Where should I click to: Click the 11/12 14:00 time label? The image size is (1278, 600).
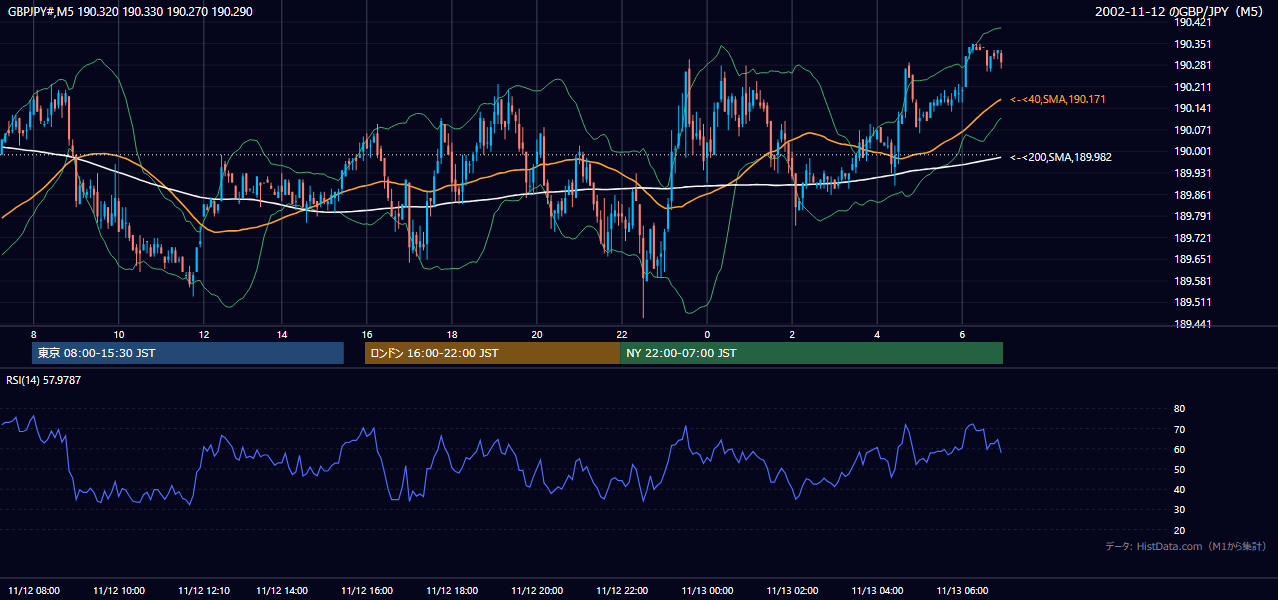pyautogui.click(x=282, y=590)
